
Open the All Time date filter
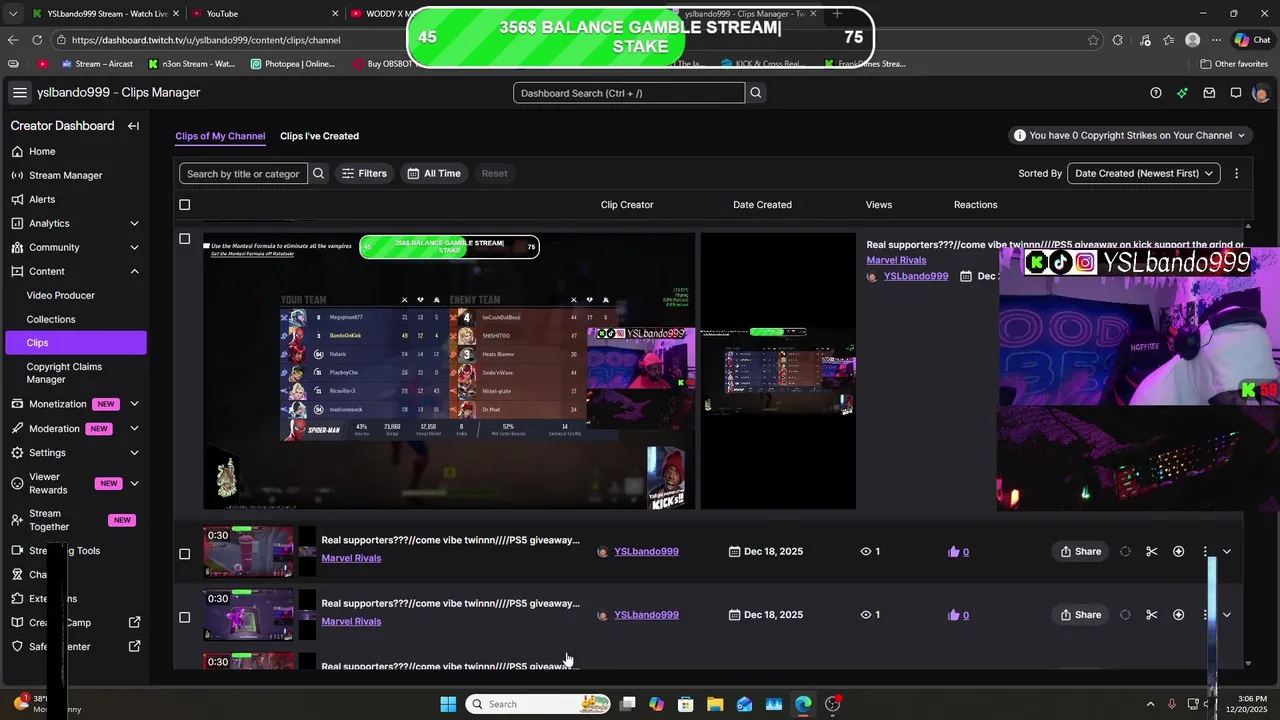[433, 173]
